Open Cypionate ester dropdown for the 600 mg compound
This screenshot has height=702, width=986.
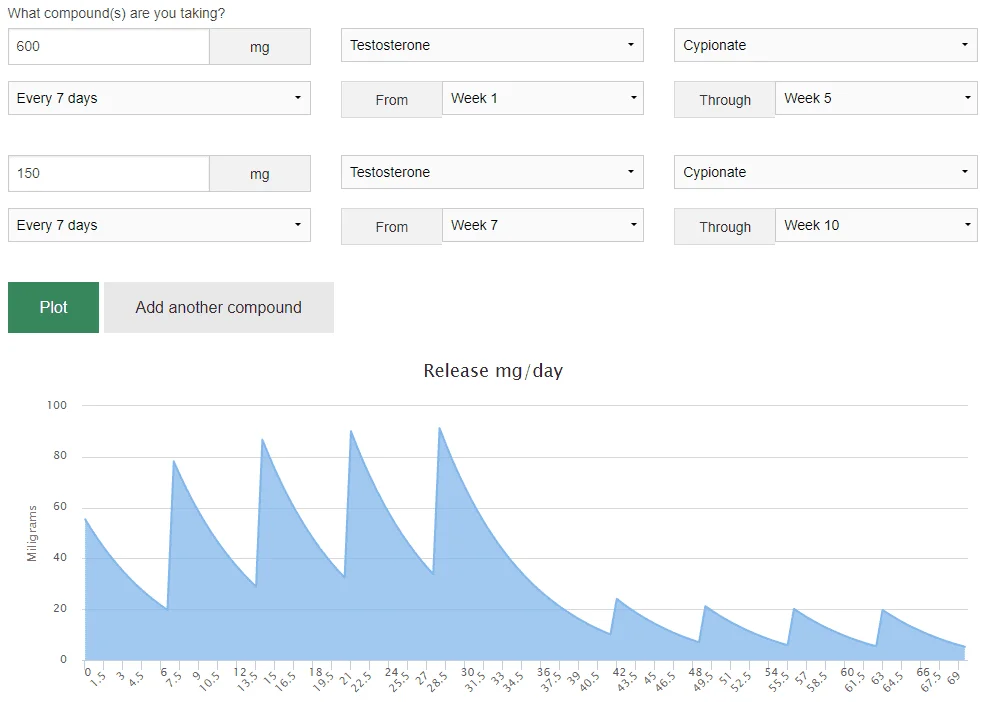tap(825, 45)
